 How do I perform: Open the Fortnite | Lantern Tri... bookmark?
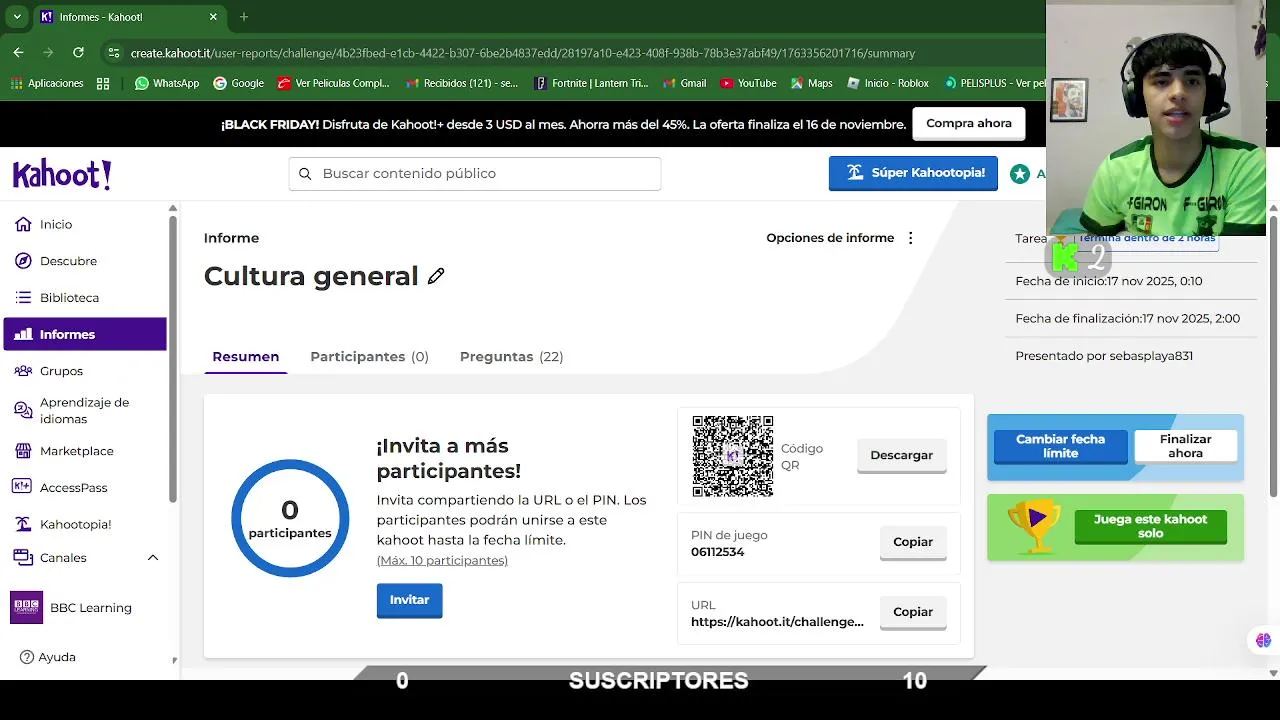coord(591,83)
